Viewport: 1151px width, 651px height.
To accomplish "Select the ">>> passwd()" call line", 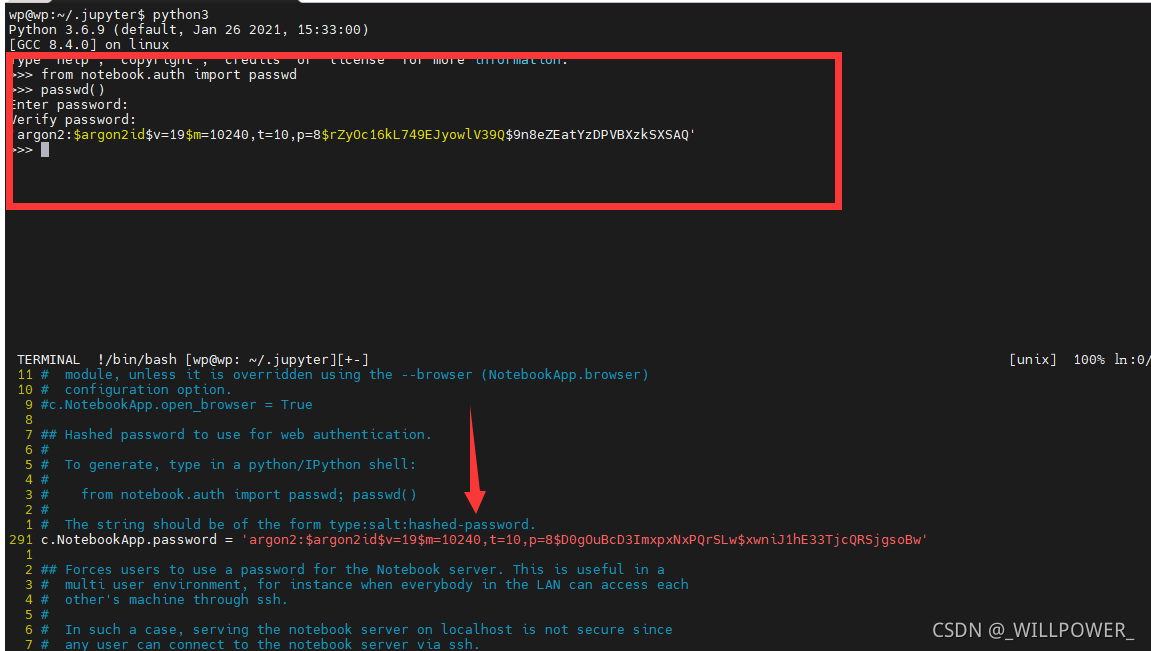I will point(59,90).
